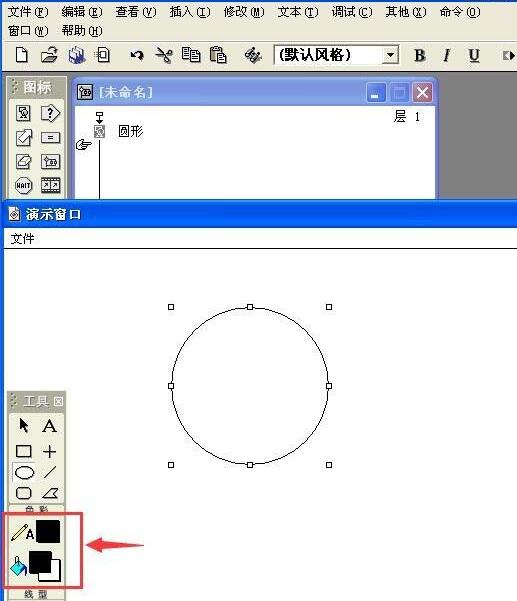This screenshot has height=601, width=517.
Task: Open the 文件 menu in the 演示窗口
Action: click(23, 239)
